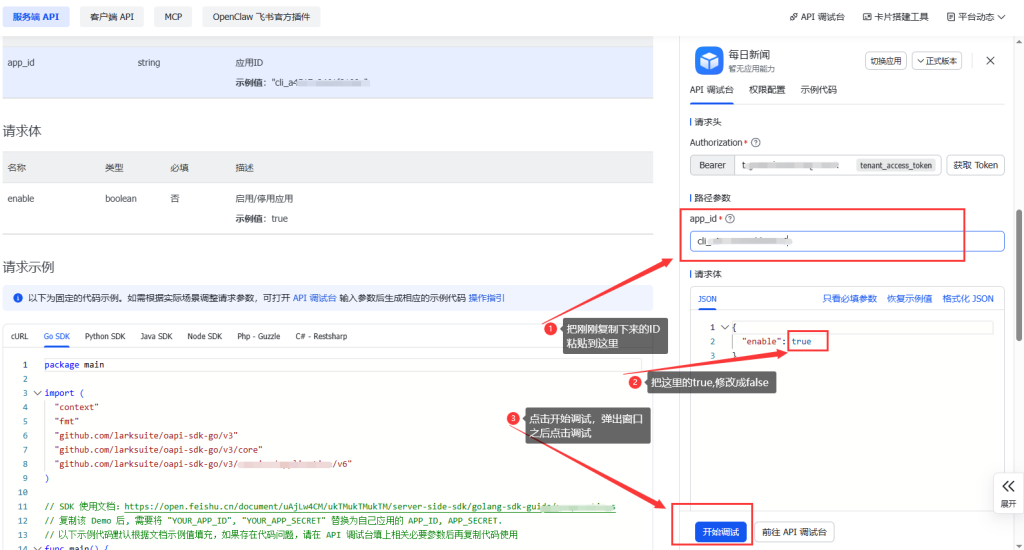The image size is (1024, 550).
Task: Click the 获取 Token button
Action: tap(974, 165)
